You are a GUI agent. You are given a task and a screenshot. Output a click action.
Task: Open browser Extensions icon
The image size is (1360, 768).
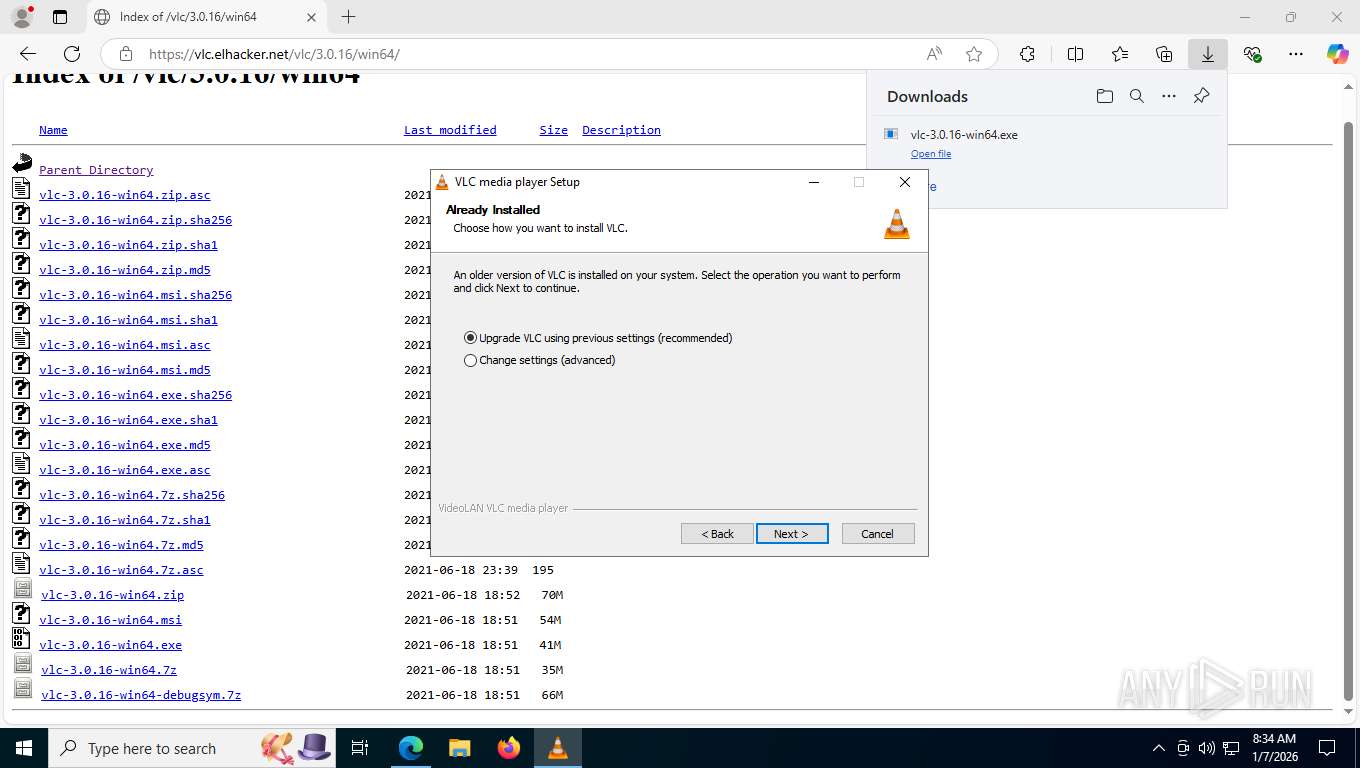(x=1027, y=54)
